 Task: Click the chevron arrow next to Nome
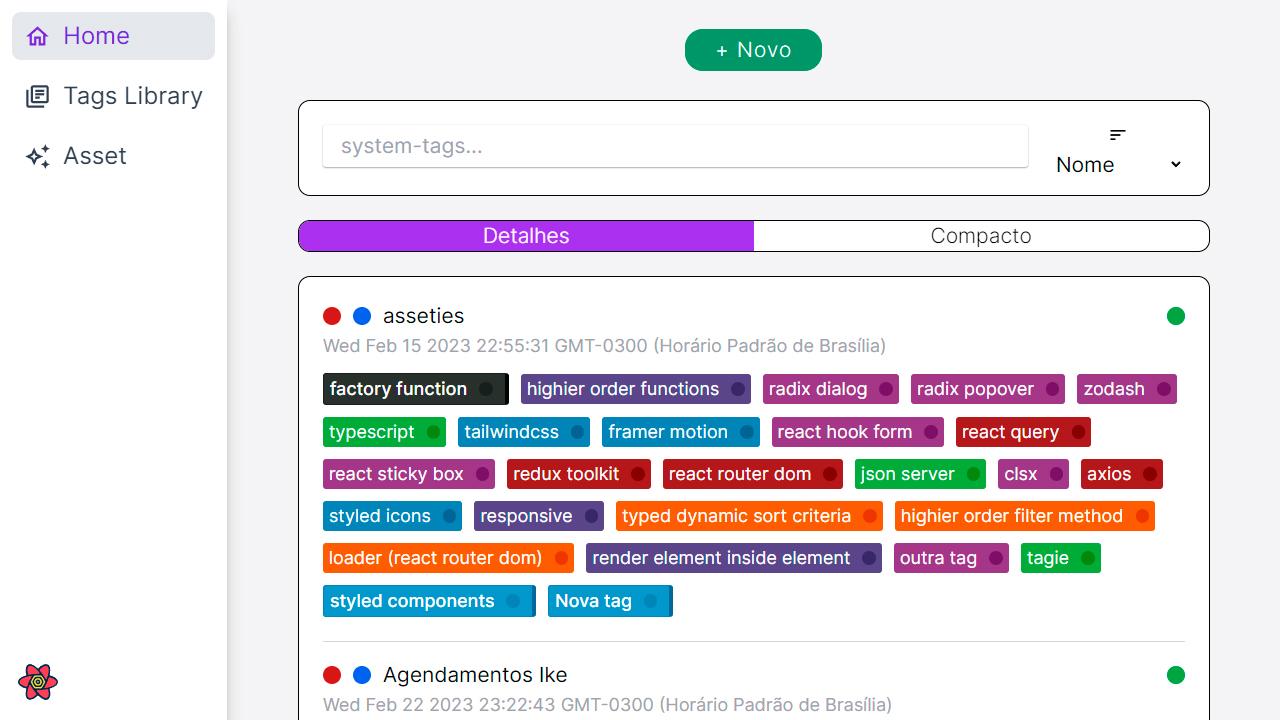coord(1176,165)
